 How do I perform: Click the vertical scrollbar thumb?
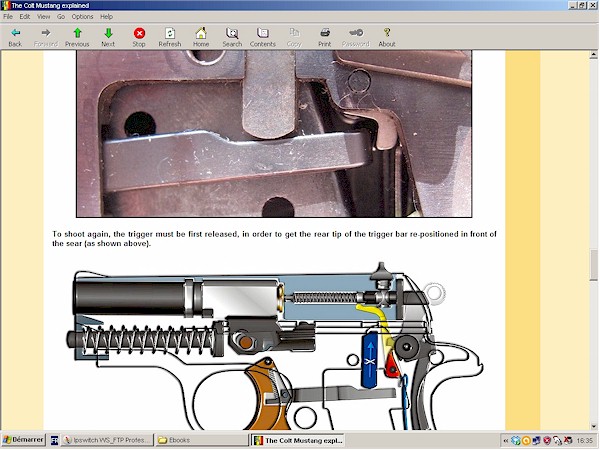pyautogui.click(x=593, y=264)
